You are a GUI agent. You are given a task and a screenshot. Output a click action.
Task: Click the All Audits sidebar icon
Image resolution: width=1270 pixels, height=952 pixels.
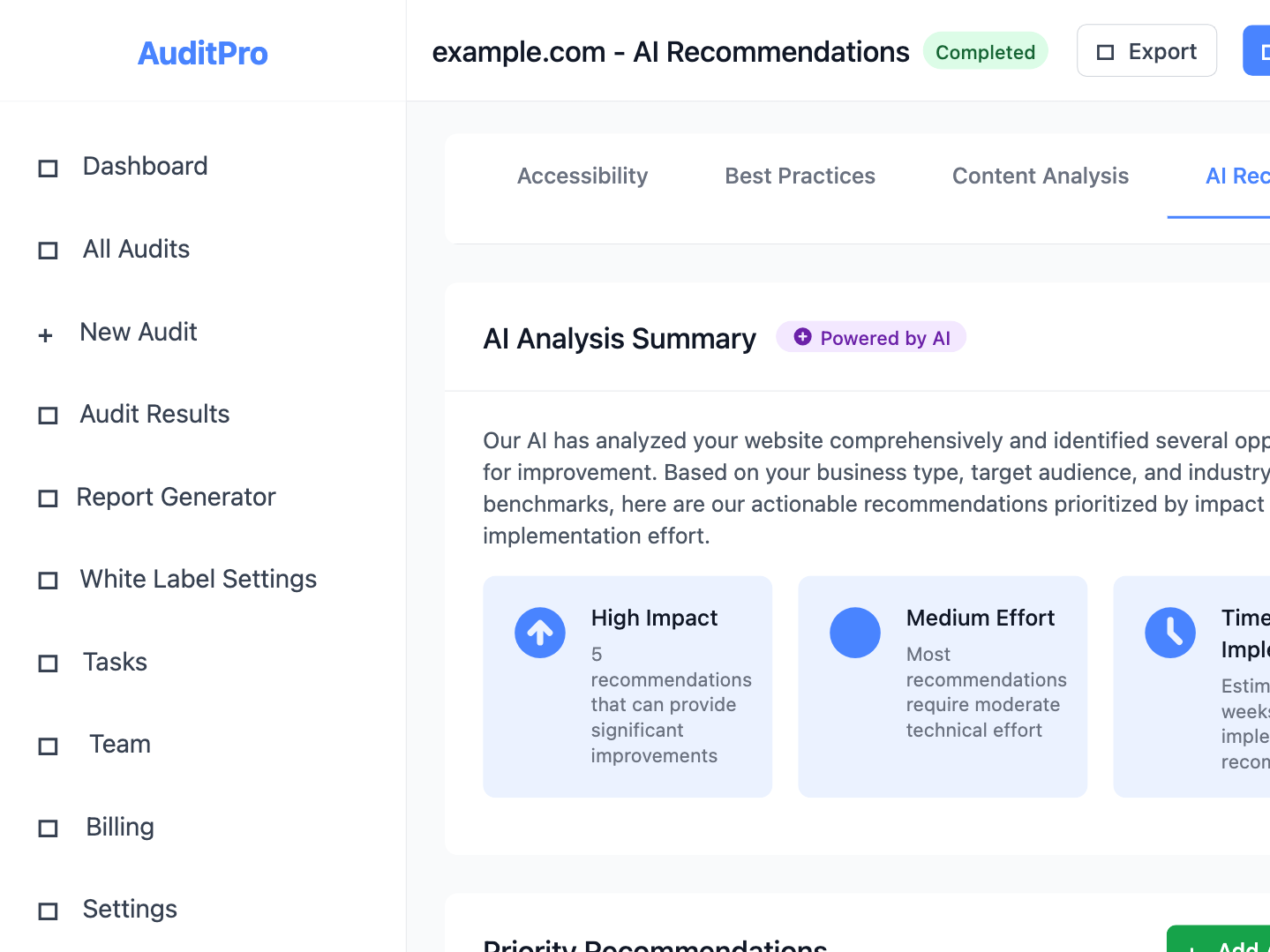pos(48,251)
